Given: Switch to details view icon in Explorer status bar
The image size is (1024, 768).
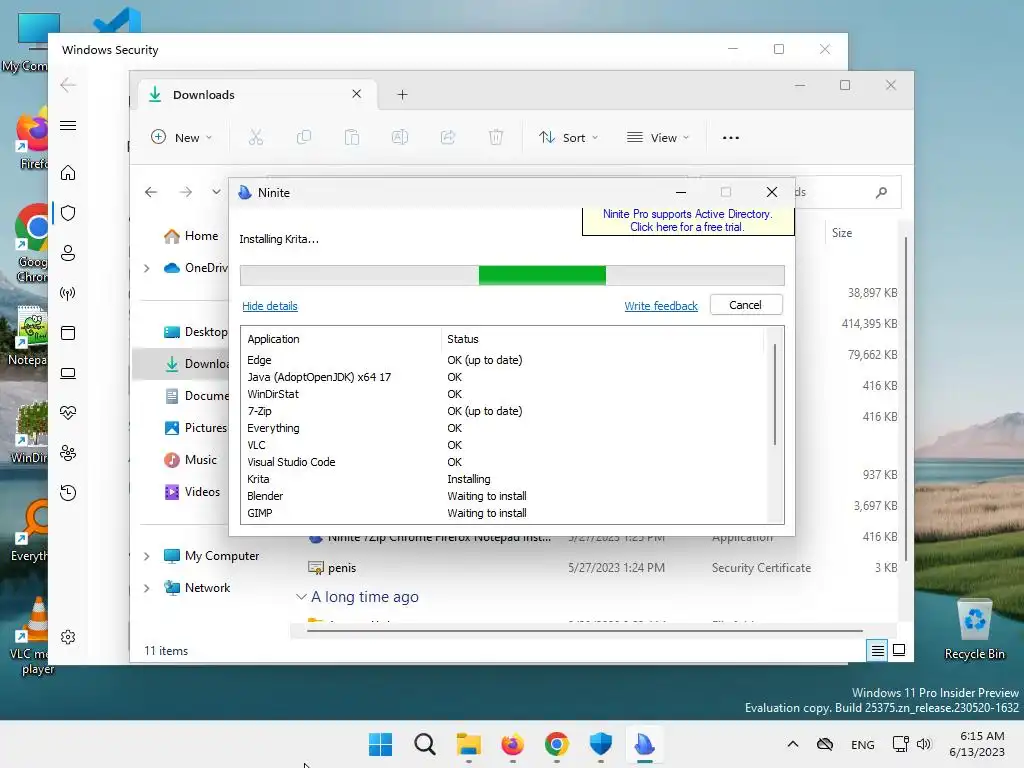Looking at the screenshot, I should tap(877, 650).
